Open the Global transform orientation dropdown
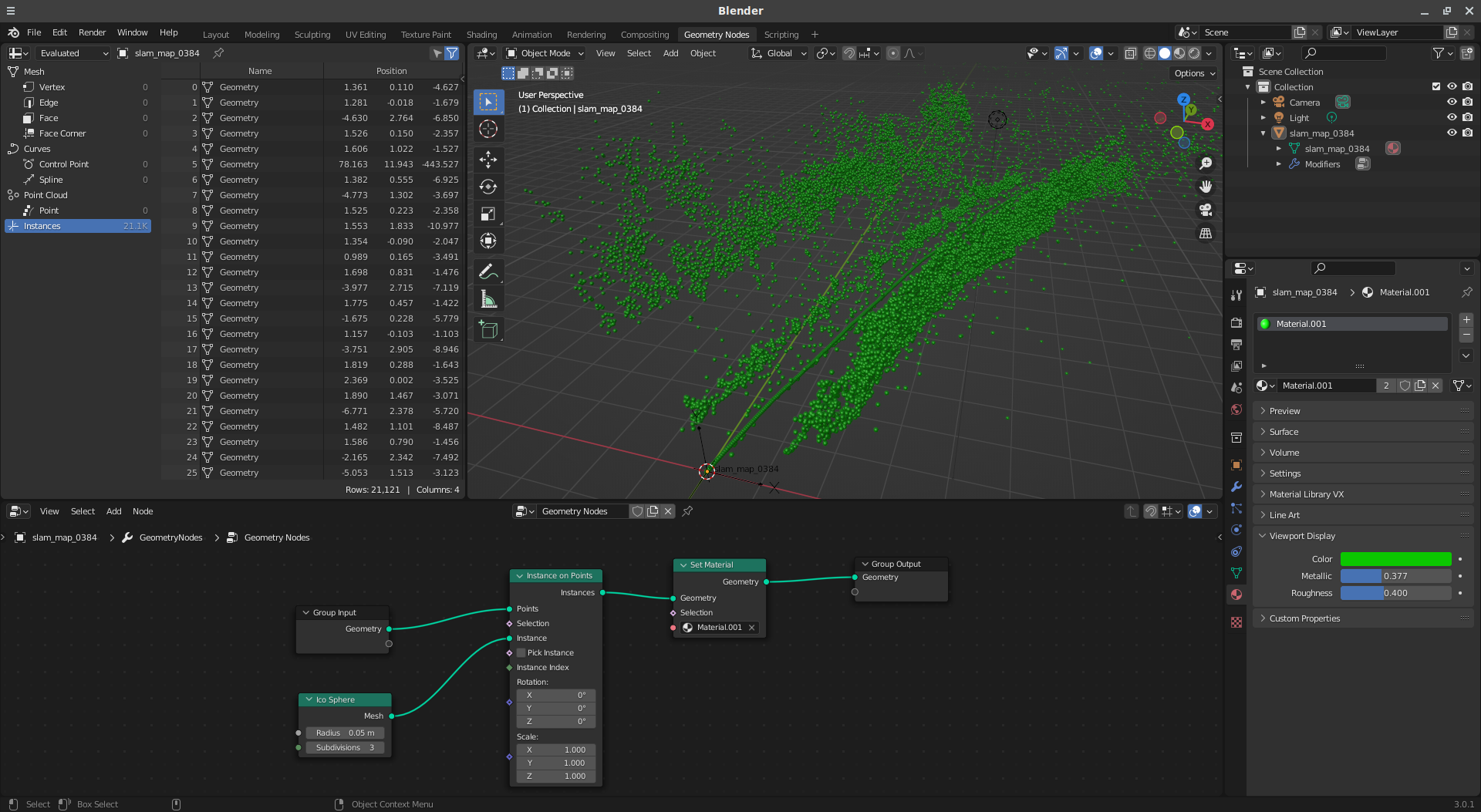The image size is (1481, 812). (779, 53)
